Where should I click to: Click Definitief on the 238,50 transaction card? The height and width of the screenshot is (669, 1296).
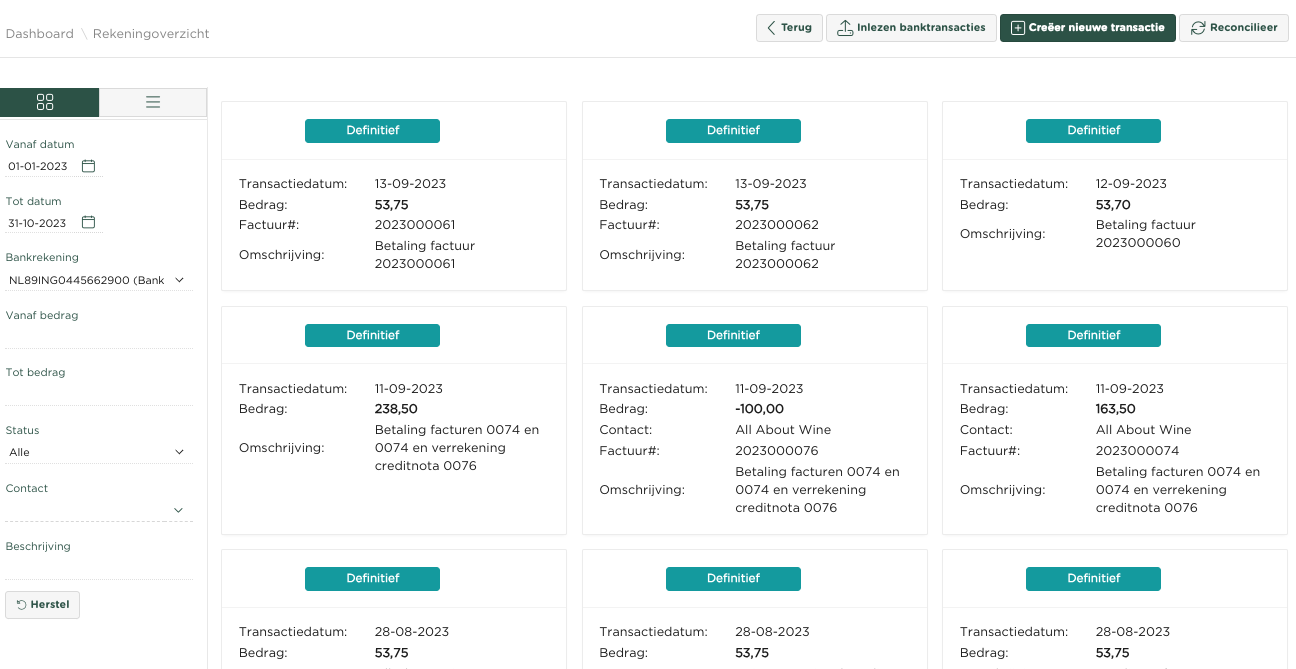(x=372, y=336)
